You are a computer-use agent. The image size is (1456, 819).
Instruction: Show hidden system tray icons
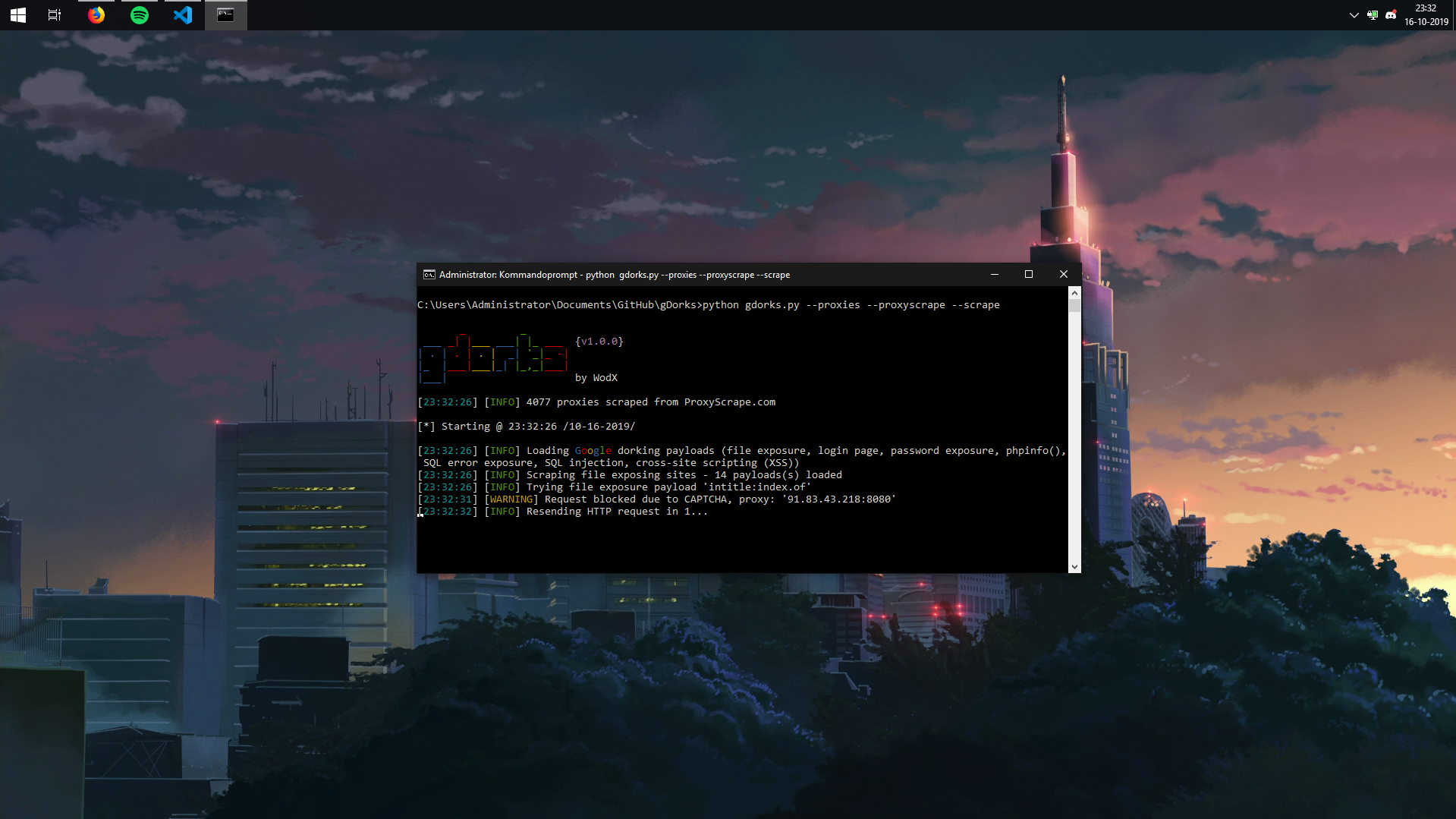tap(1354, 15)
